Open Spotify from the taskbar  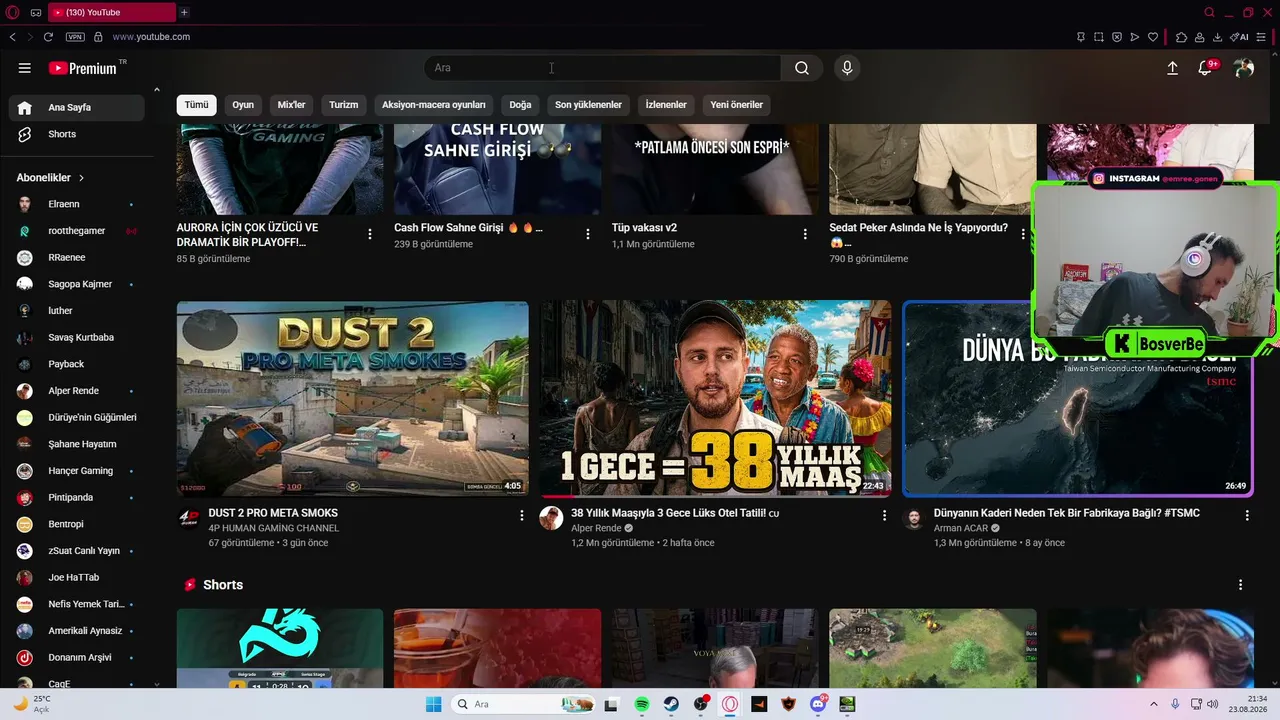pos(642,704)
